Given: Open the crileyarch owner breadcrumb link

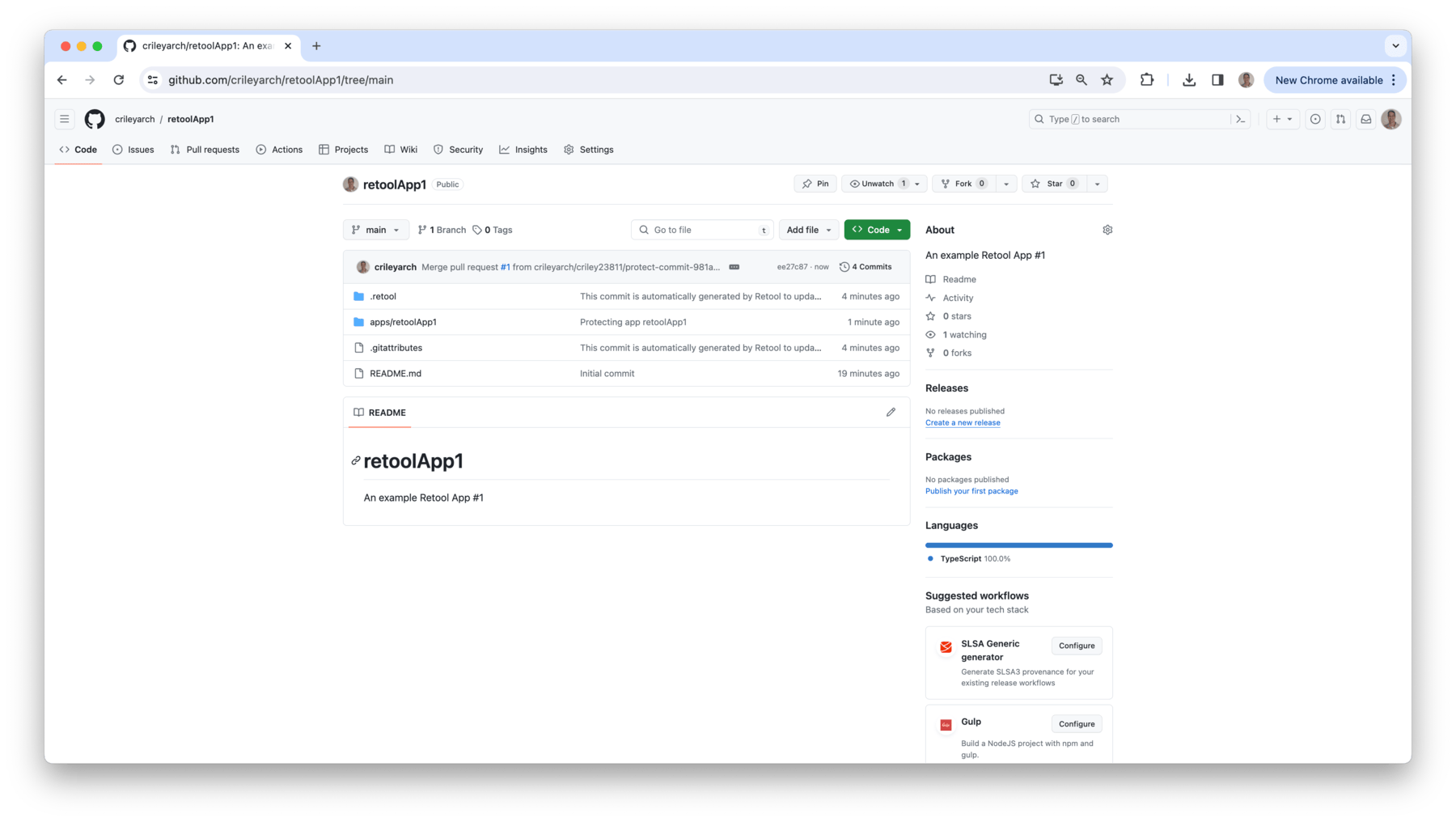Looking at the screenshot, I should (134, 119).
